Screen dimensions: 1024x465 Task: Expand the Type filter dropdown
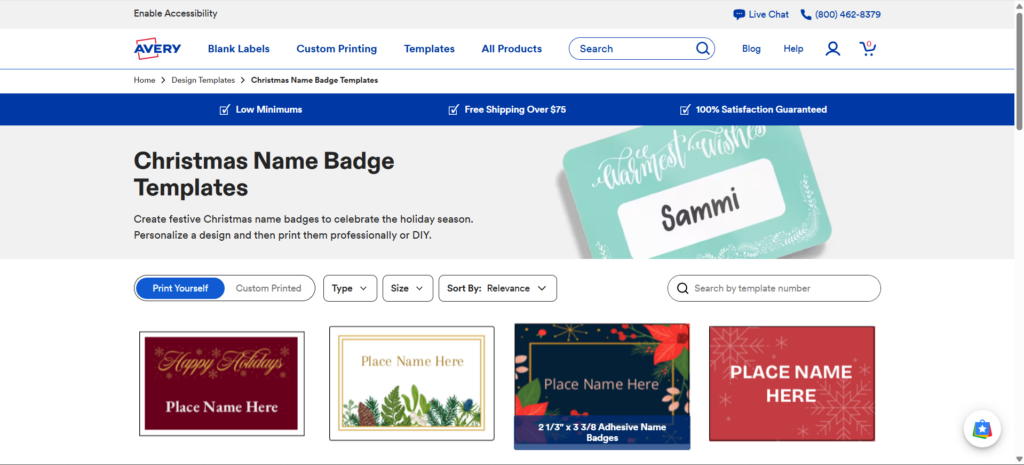pyautogui.click(x=350, y=288)
